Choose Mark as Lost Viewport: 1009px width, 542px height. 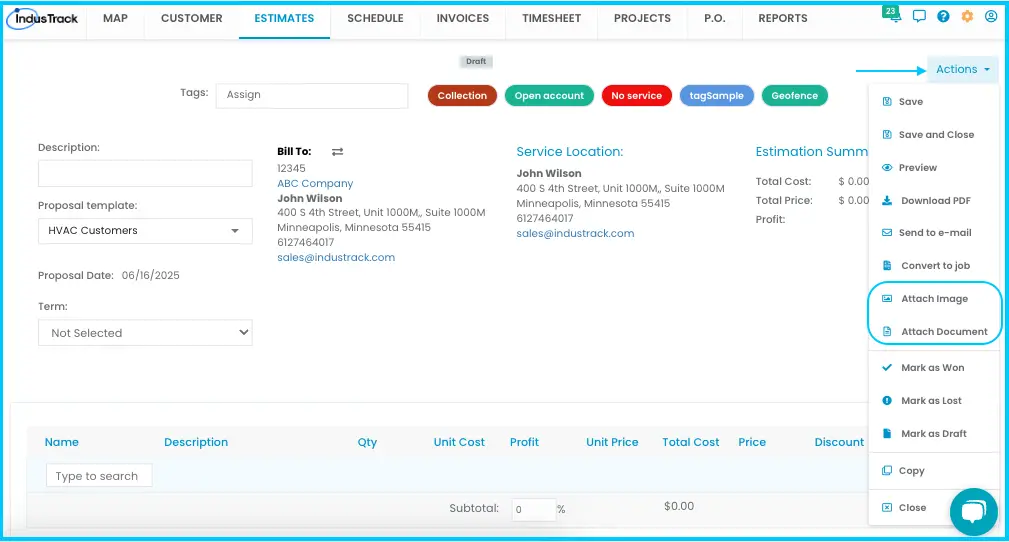pos(934,400)
